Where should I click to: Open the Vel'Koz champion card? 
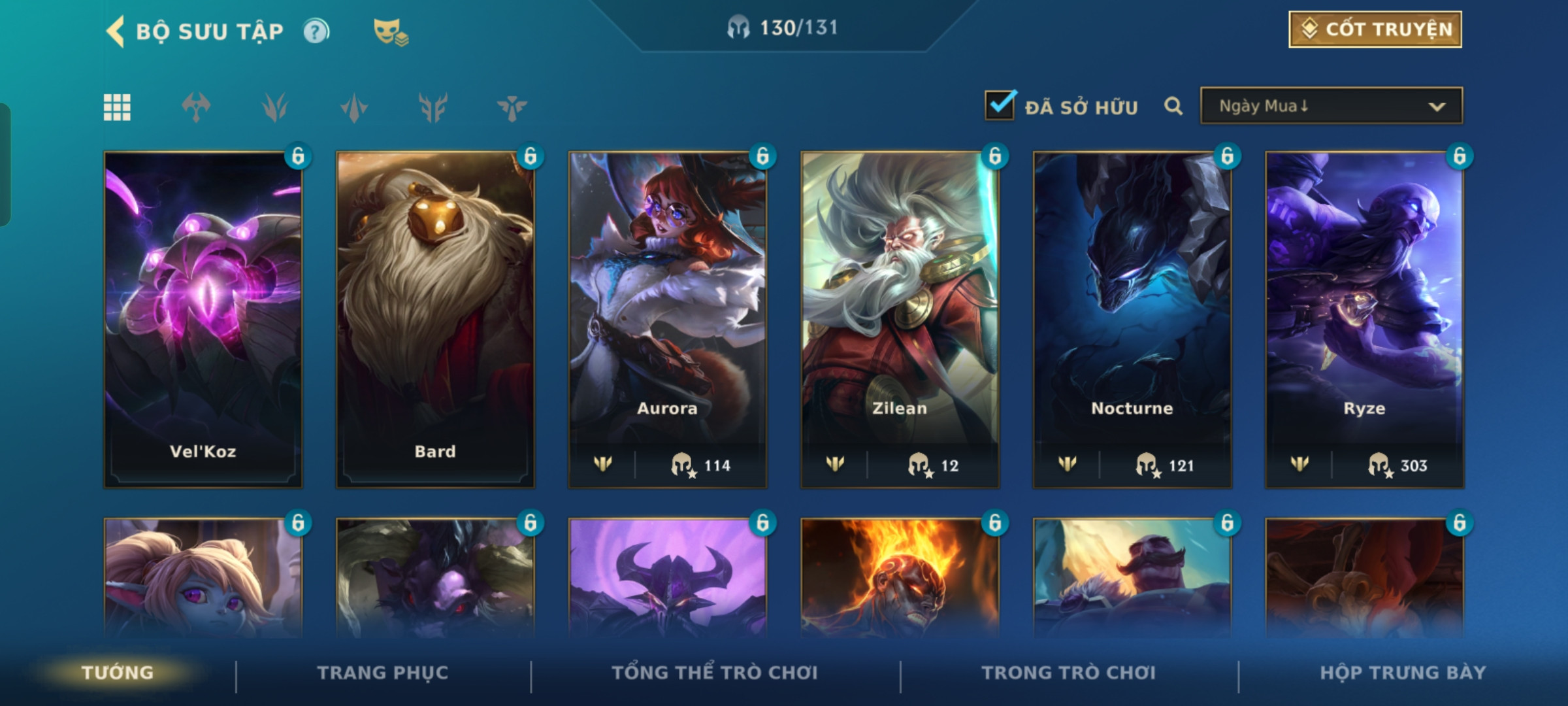coord(203,320)
